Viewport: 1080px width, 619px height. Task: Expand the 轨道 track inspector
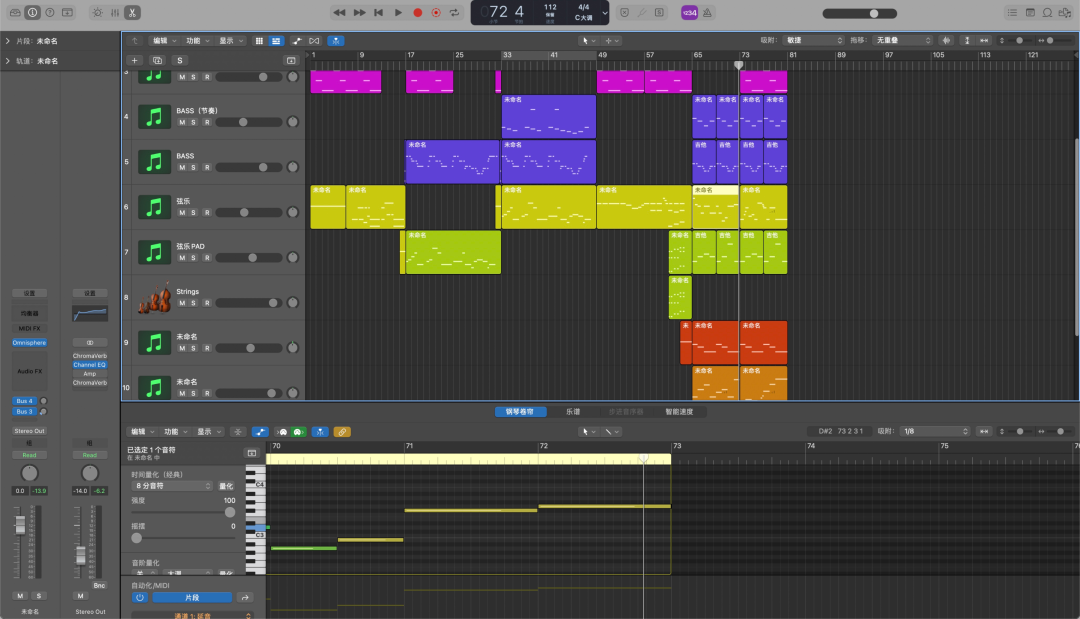coord(8,61)
